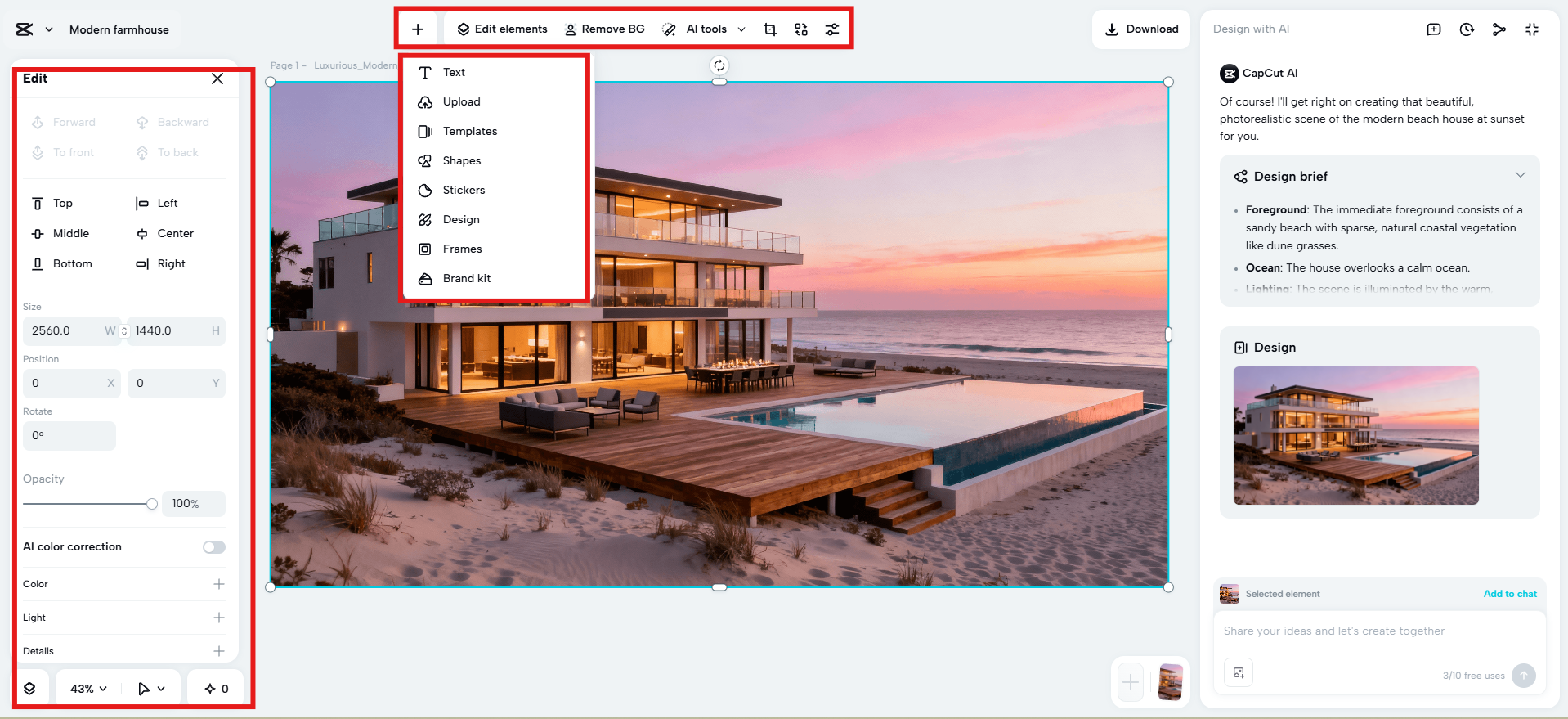The width and height of the screenshot is (1568, 719).
Task: Open the 43% zoom level dropdown
Action: pyautogui.click(x=88, y=689)
